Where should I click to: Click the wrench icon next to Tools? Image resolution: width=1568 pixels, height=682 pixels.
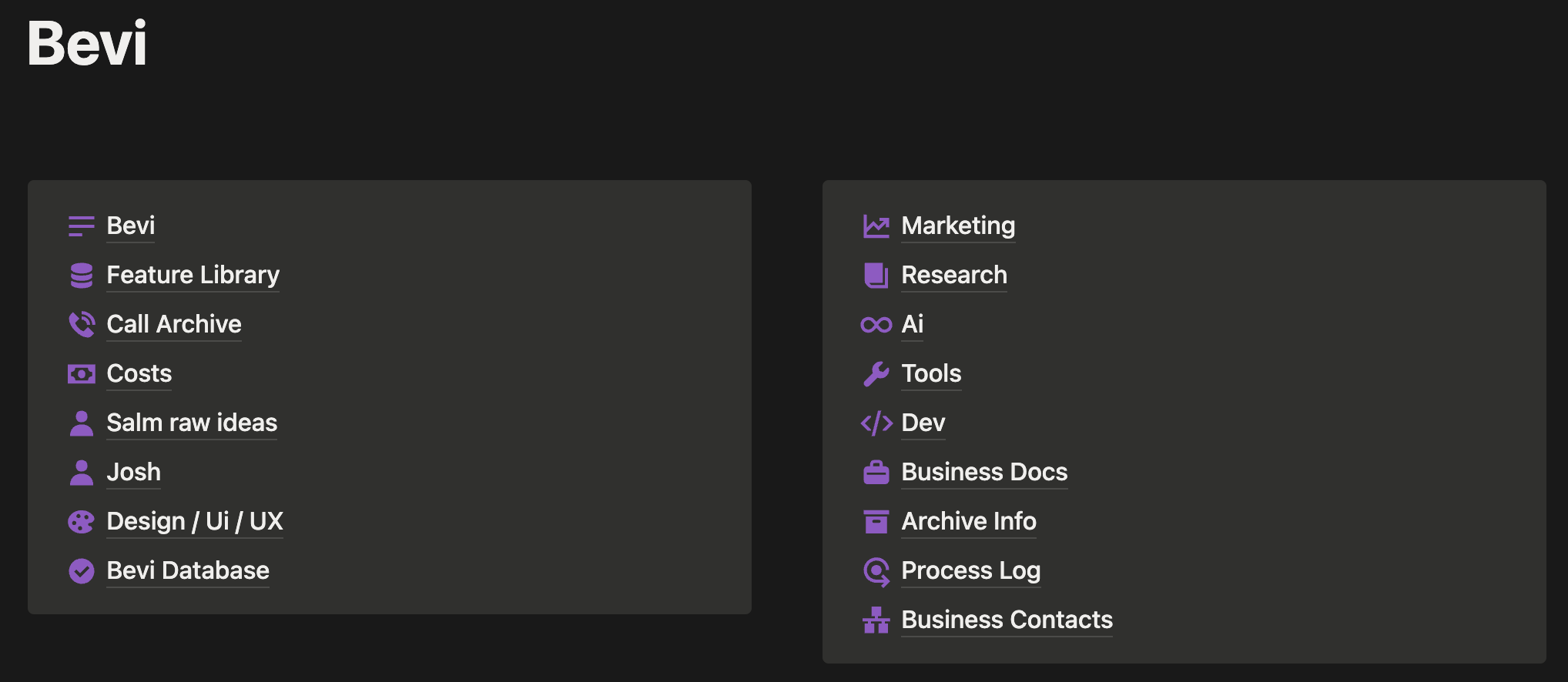(x=876, y=374)
